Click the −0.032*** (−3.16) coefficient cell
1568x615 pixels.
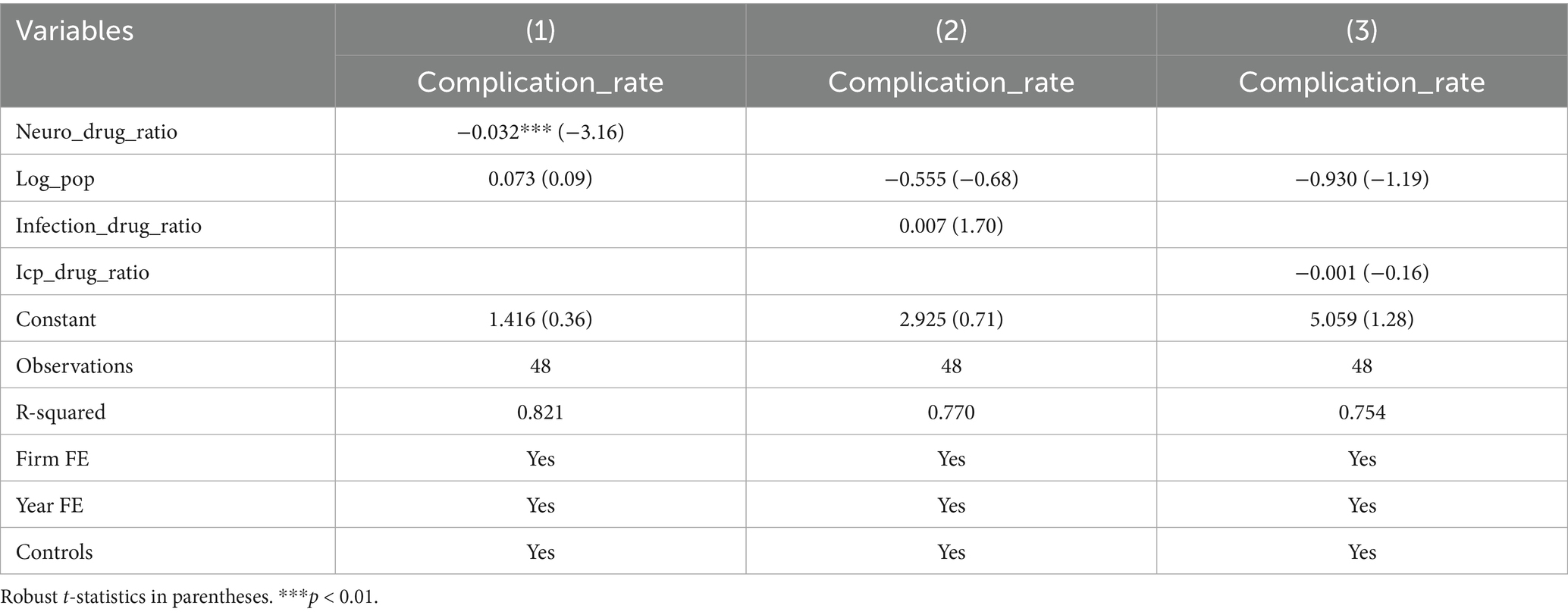(x=540, y=132)
